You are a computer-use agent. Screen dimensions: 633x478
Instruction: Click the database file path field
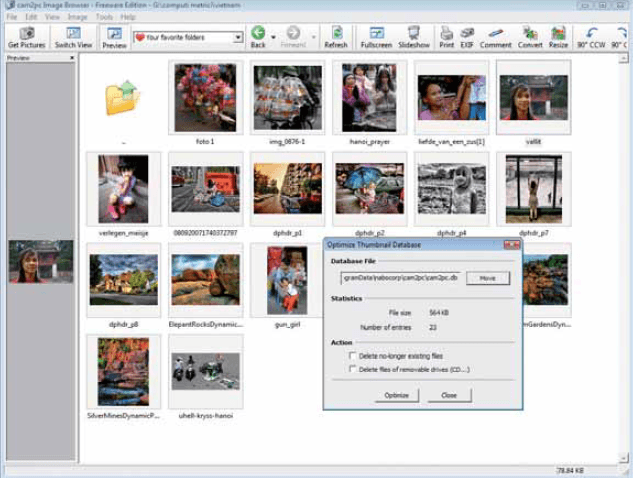pos(400,278)
